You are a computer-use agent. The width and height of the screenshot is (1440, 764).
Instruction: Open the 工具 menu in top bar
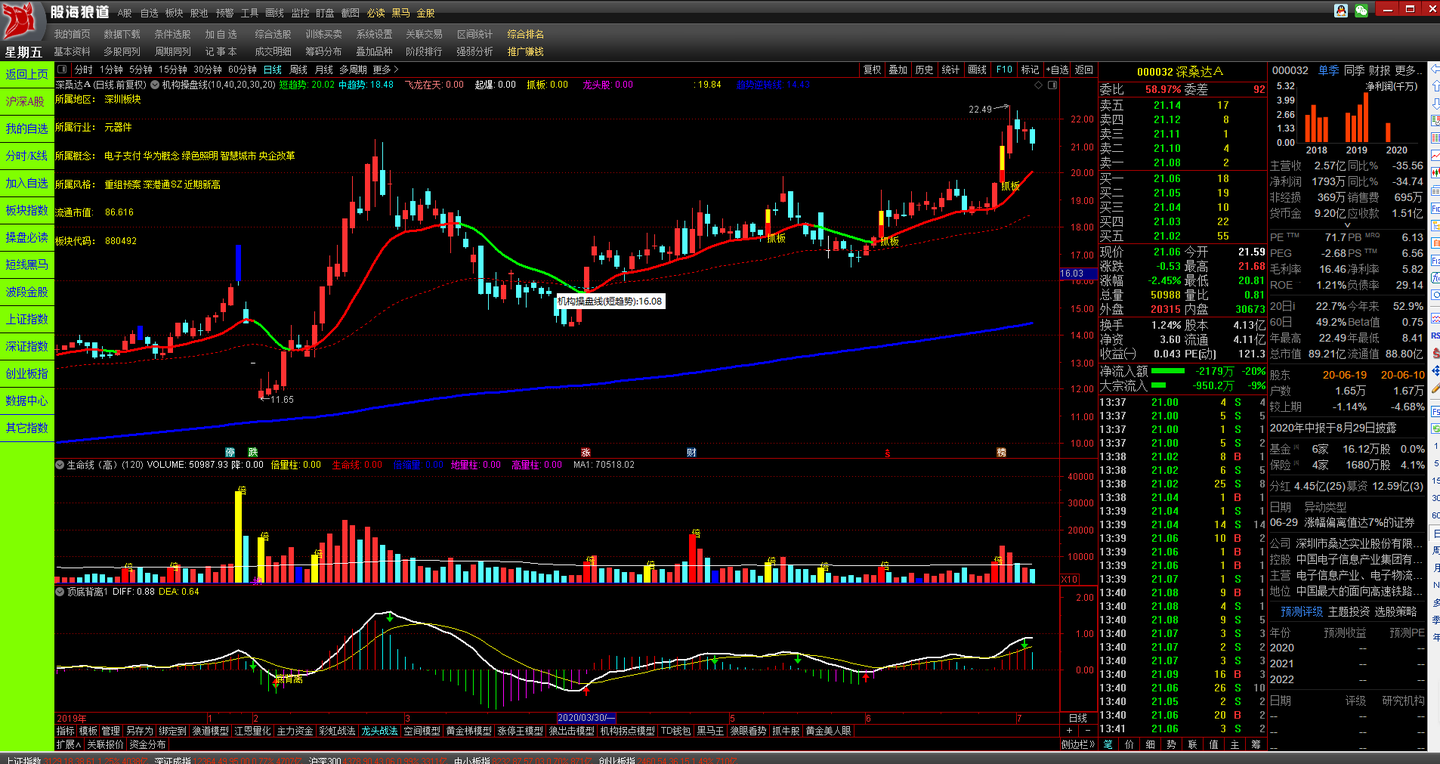tap(249, 13)
